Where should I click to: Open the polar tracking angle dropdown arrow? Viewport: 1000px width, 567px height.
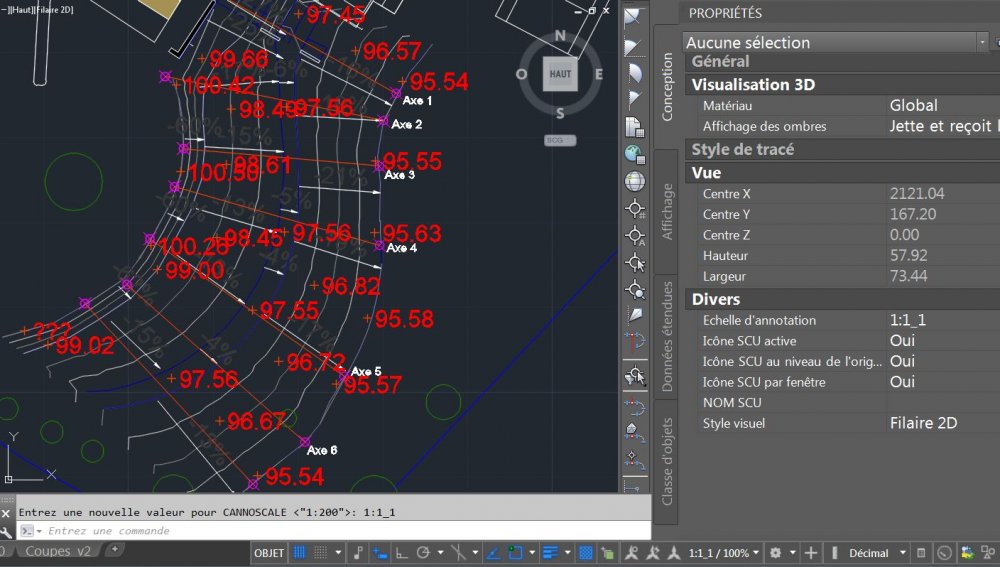440,553
